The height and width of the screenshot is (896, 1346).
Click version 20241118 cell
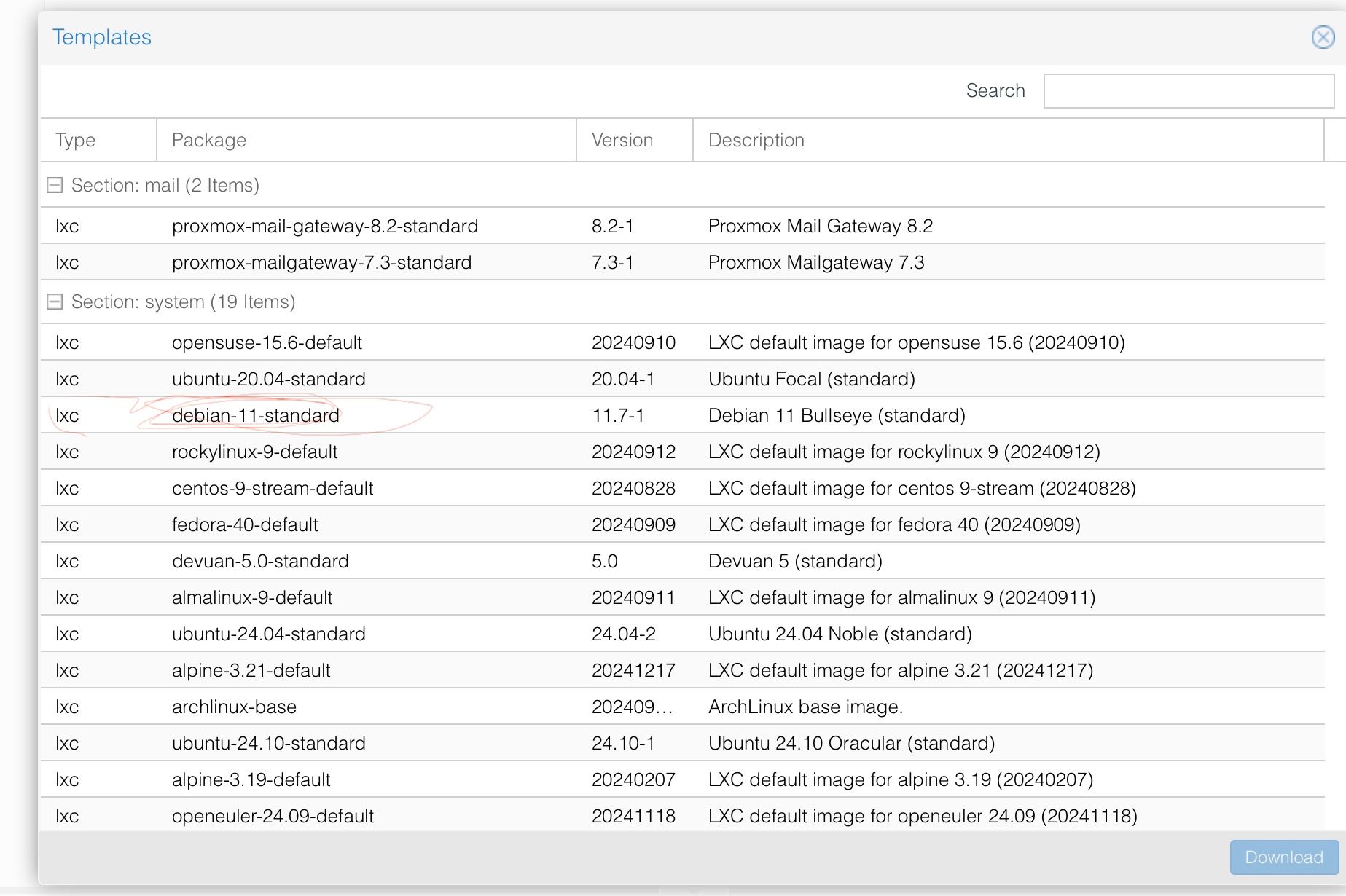point(633,816)
